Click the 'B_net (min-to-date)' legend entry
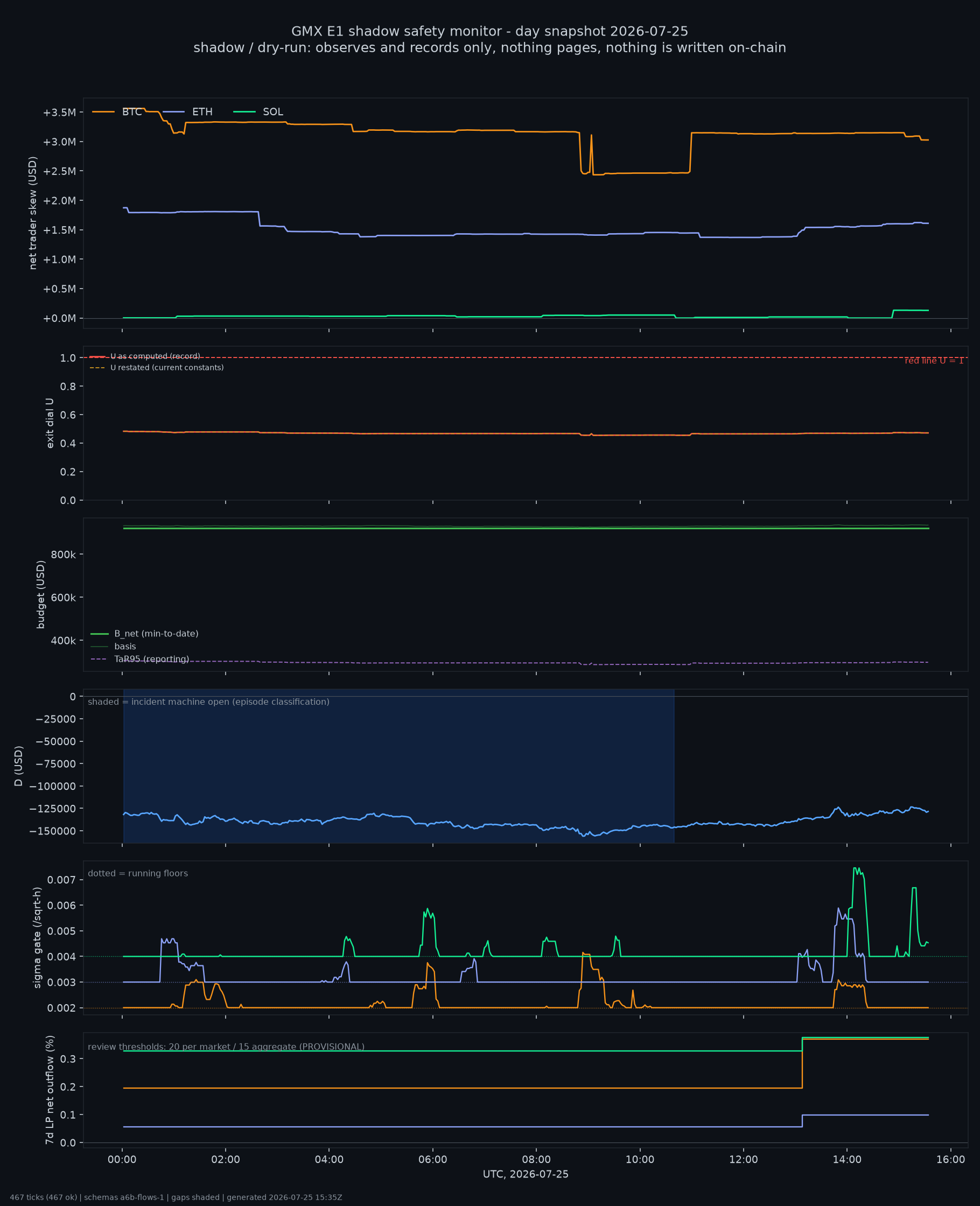 point(144,634)
